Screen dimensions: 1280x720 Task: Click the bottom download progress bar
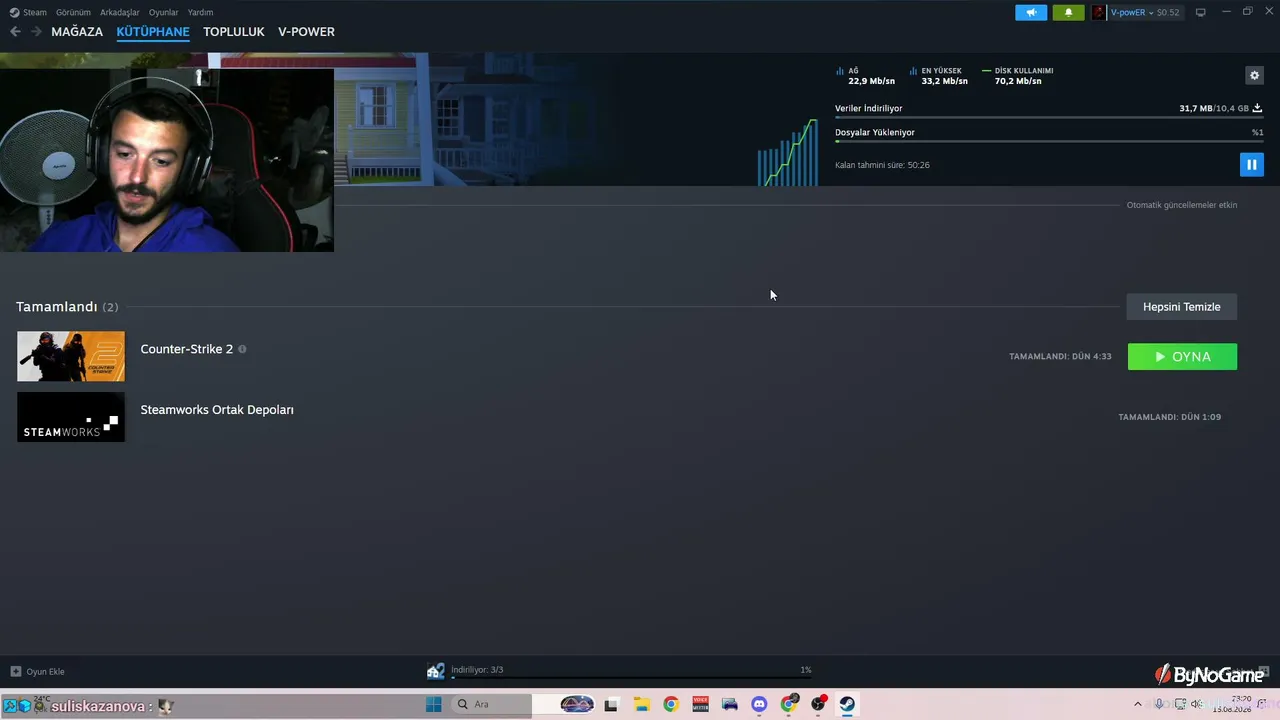click(631, 678)
